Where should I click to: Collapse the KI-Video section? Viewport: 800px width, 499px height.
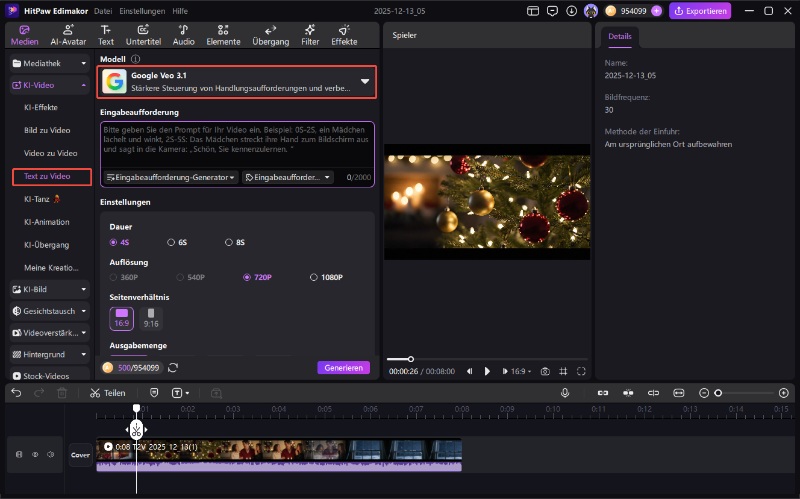point(49,85)
